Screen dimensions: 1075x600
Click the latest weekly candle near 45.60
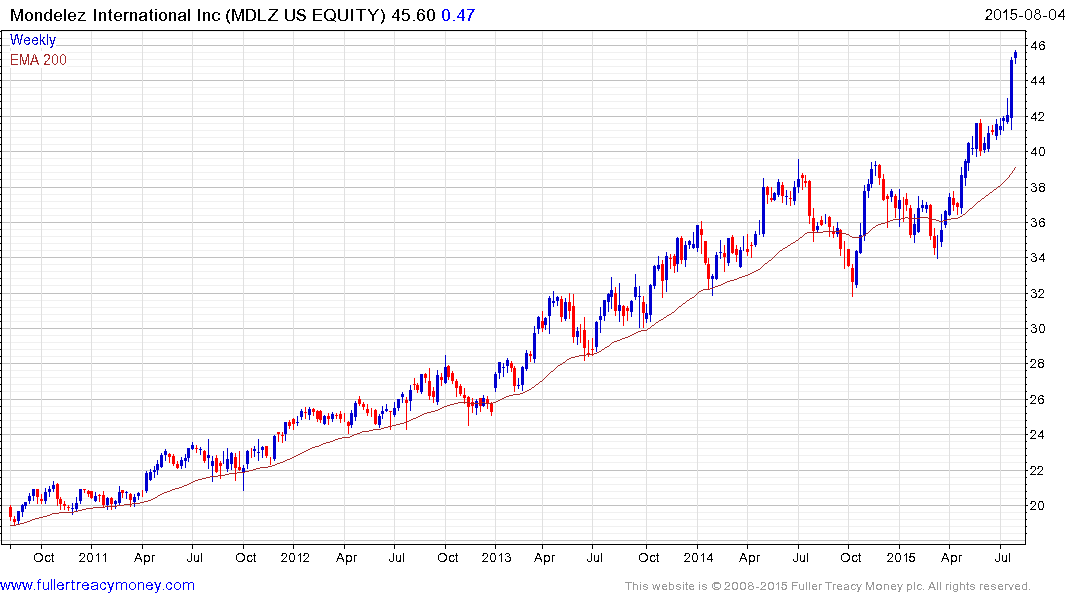(x=1015, y=56)
